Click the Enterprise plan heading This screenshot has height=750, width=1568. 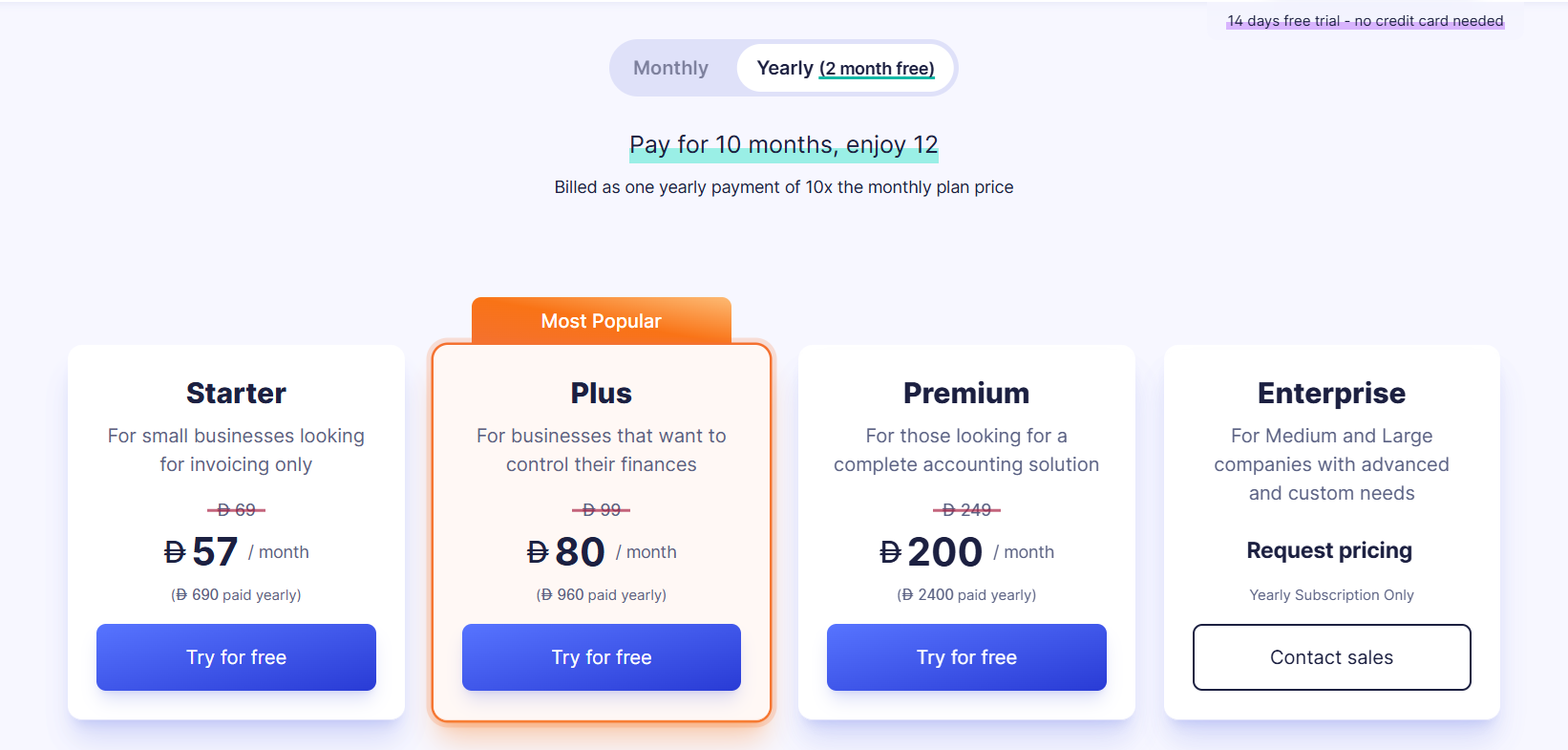(1331, 393)
